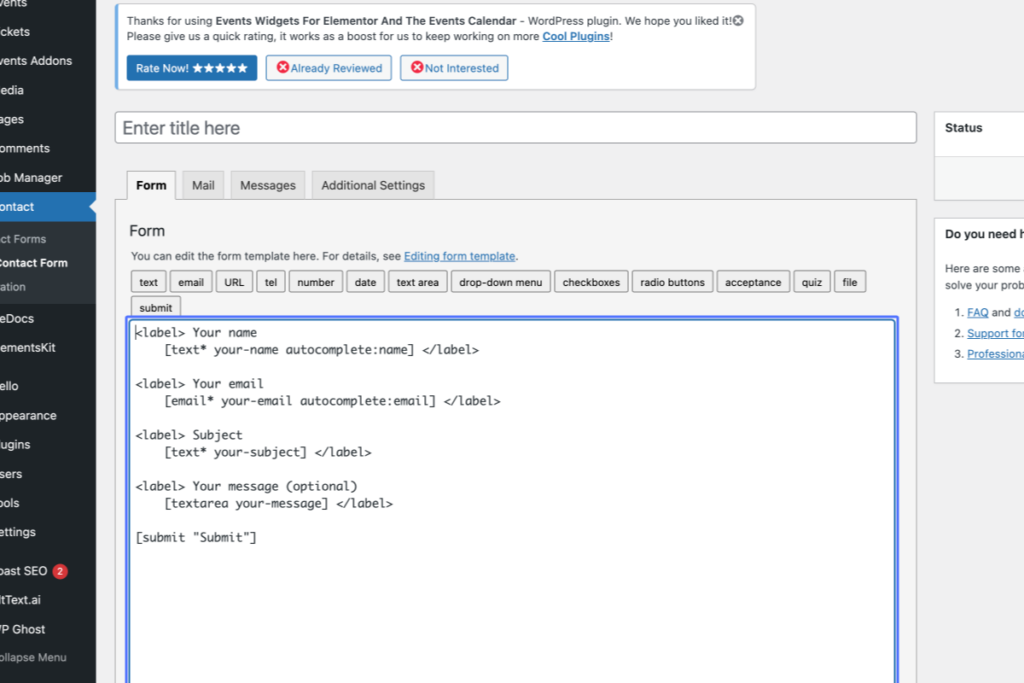Insert a file tag
Image resolution: width=1024 pixels, height=683 pixels.
(850, 282)
